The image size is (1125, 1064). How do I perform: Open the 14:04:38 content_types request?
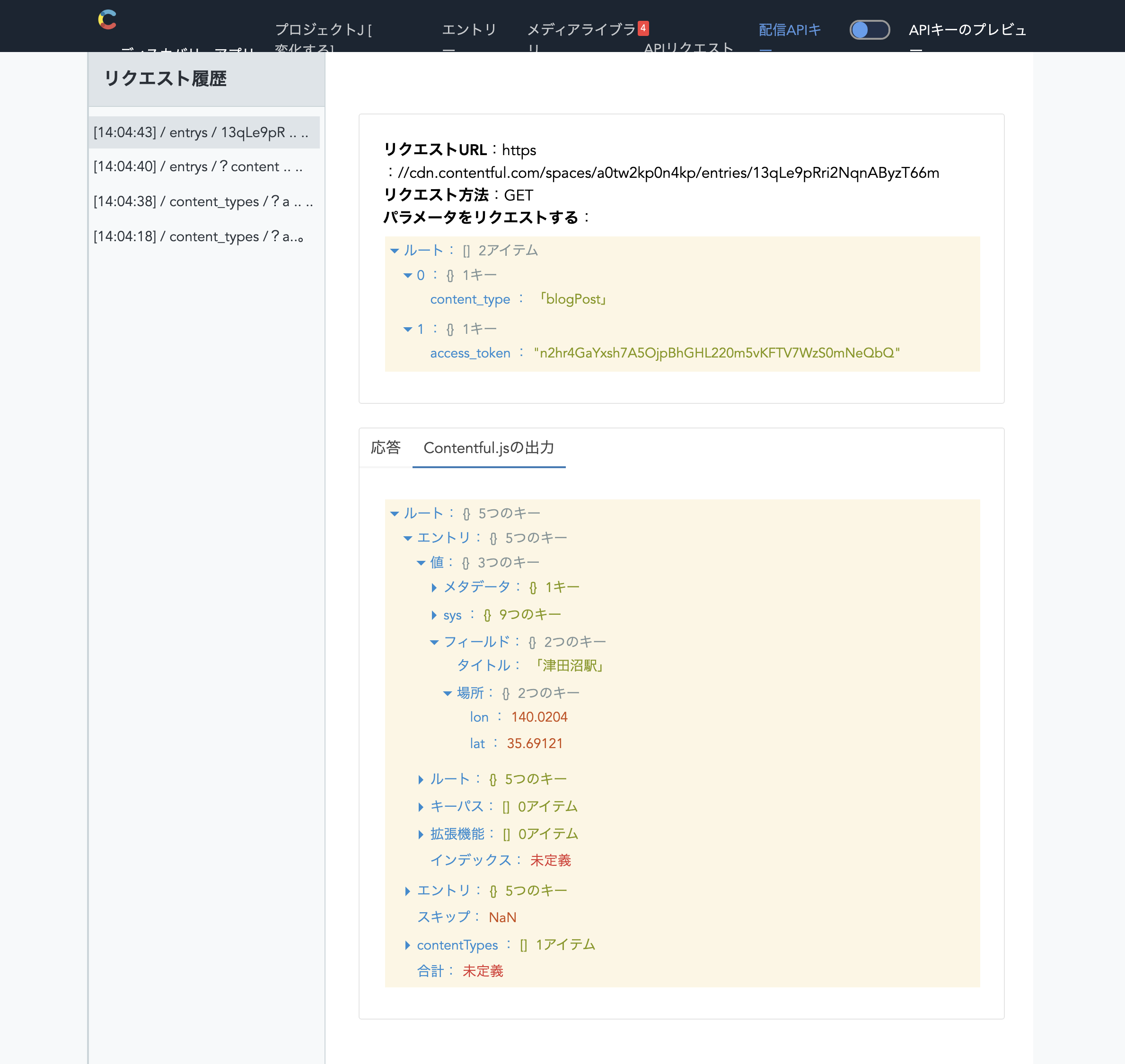[202, 202]
